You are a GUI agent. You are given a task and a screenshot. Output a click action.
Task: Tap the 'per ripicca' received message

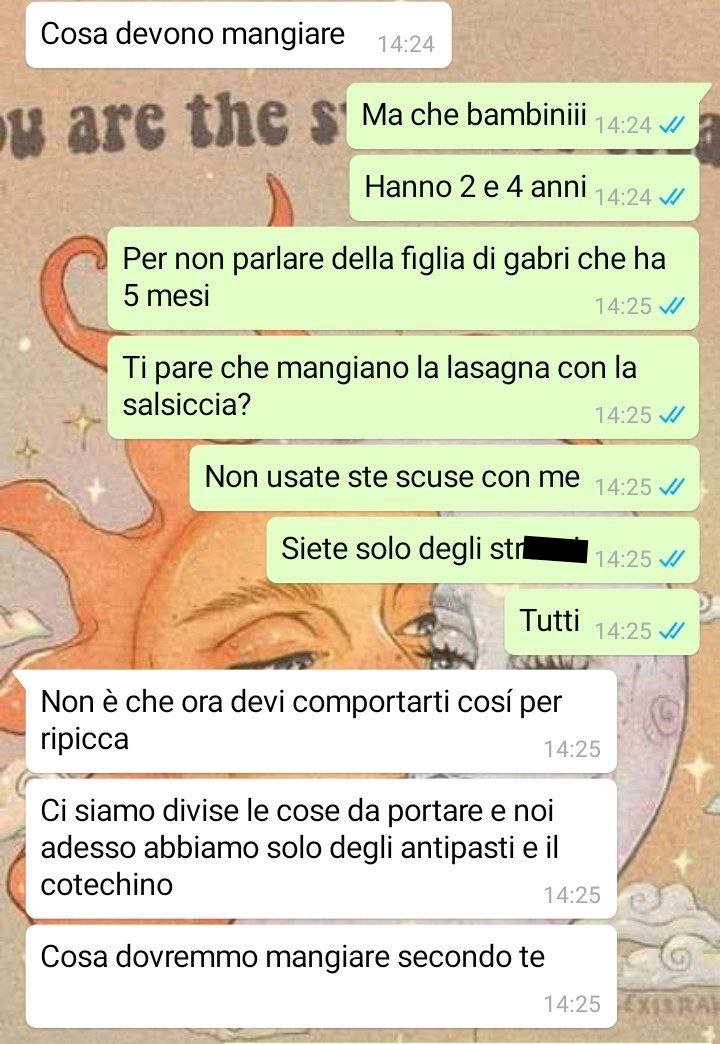click(x=321, y=722)
